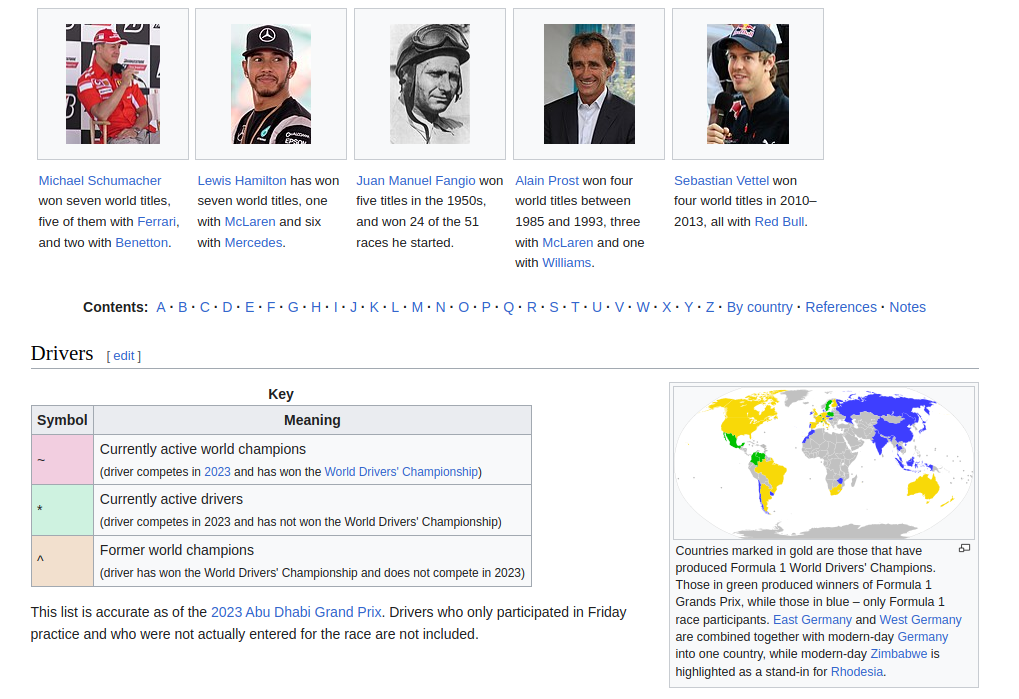The width and height of the screenshot is (1019, 699).
Task: Jump to the 'By country' contents section
Action: (759, 307)
